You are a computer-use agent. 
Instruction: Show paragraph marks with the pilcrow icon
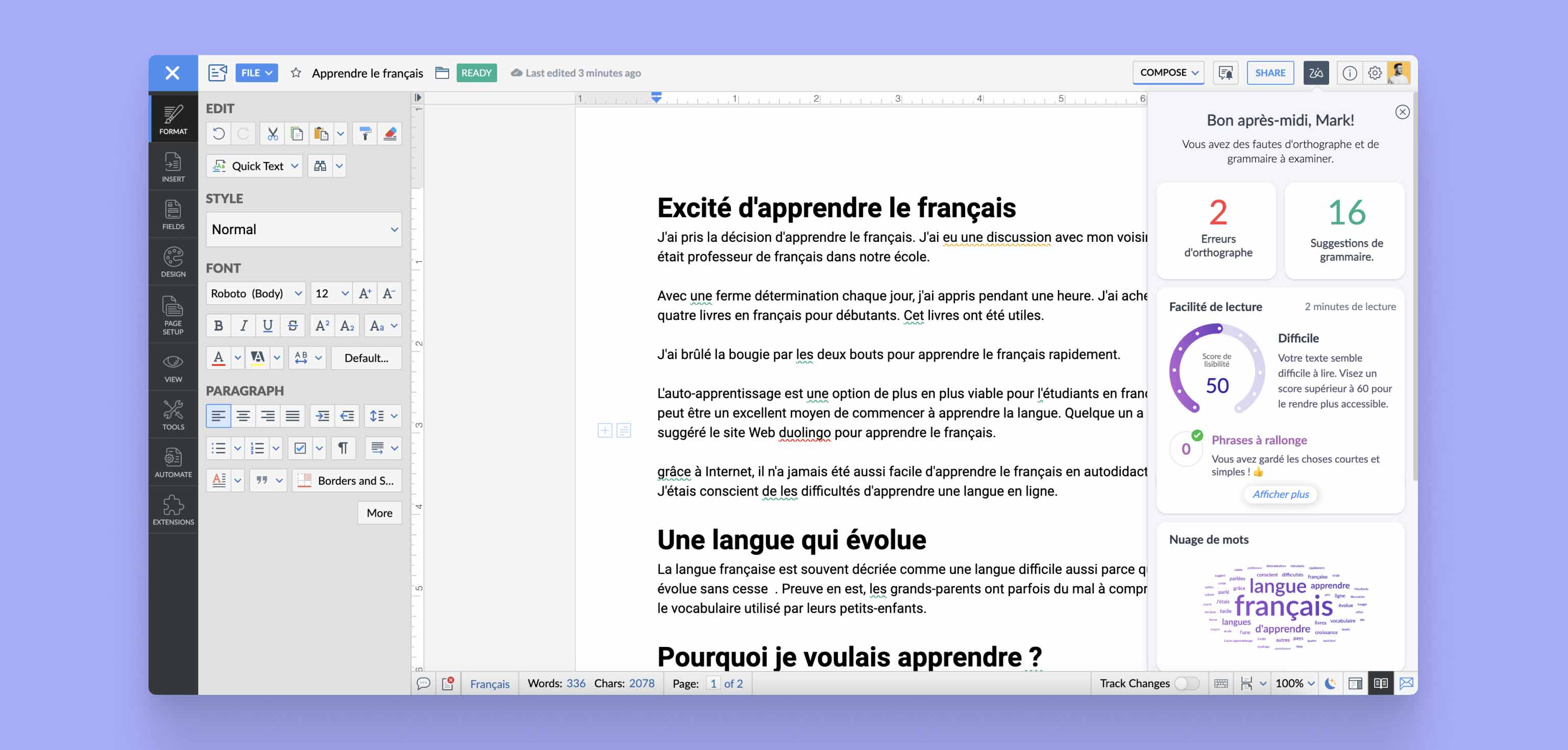342,448
